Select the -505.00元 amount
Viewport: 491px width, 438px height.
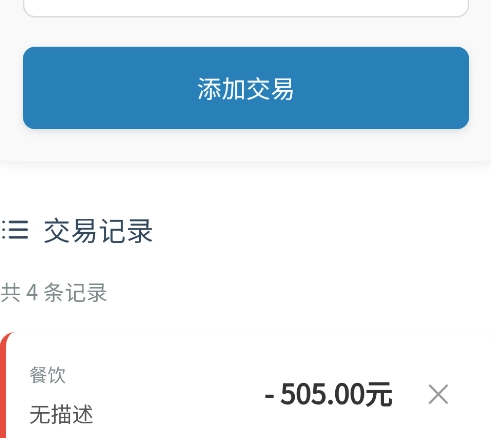pos(328,394)
